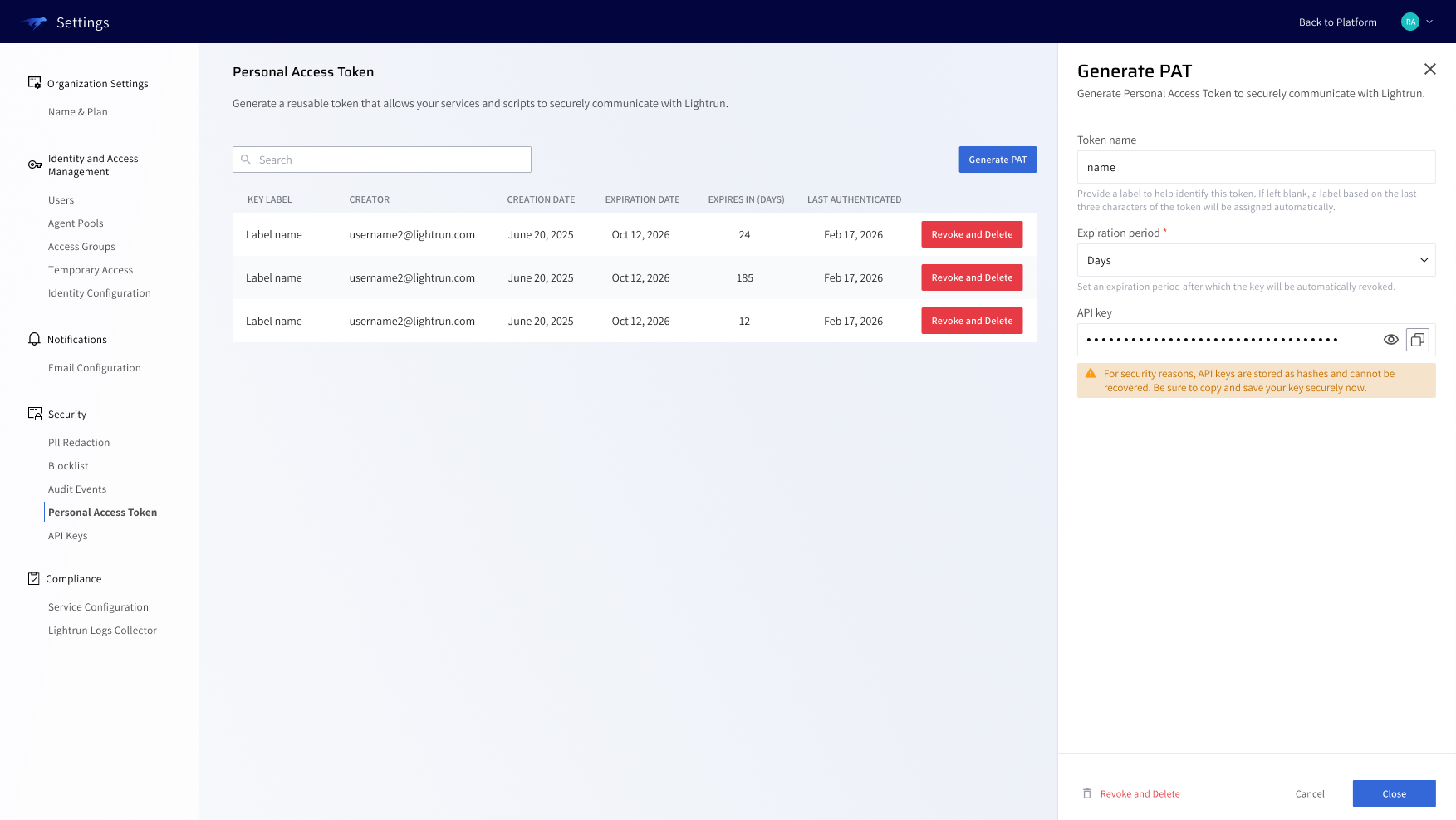Click the Identity and Access Management key icon
This screenshot has width=1456, height=820.
pos(34,164)
